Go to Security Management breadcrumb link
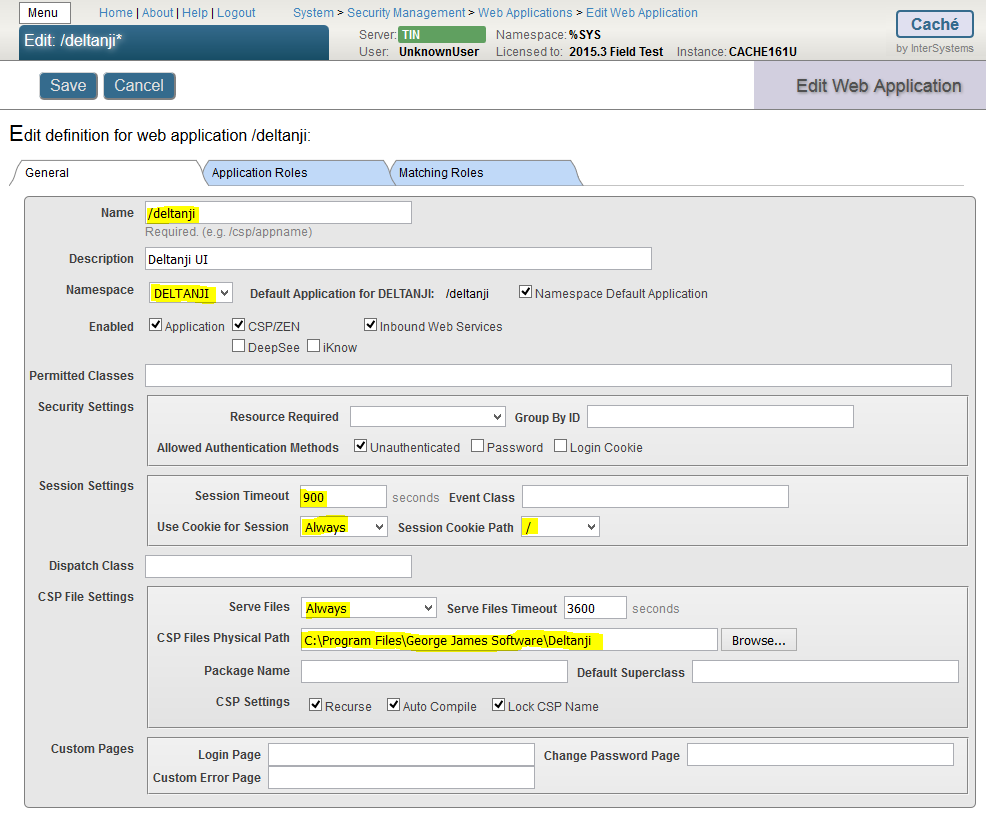 pyautogui.click(x=406, y=13)
